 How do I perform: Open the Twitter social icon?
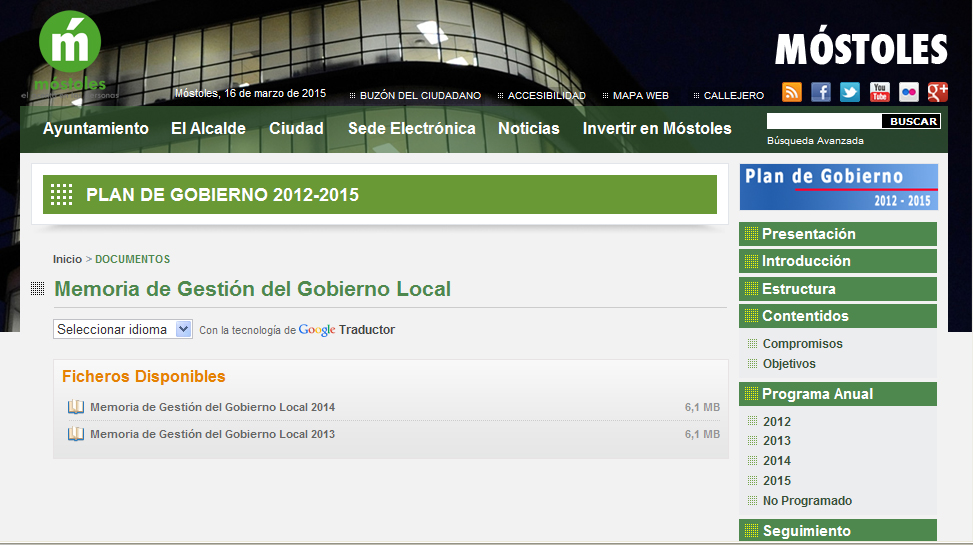tap(850, 92)
